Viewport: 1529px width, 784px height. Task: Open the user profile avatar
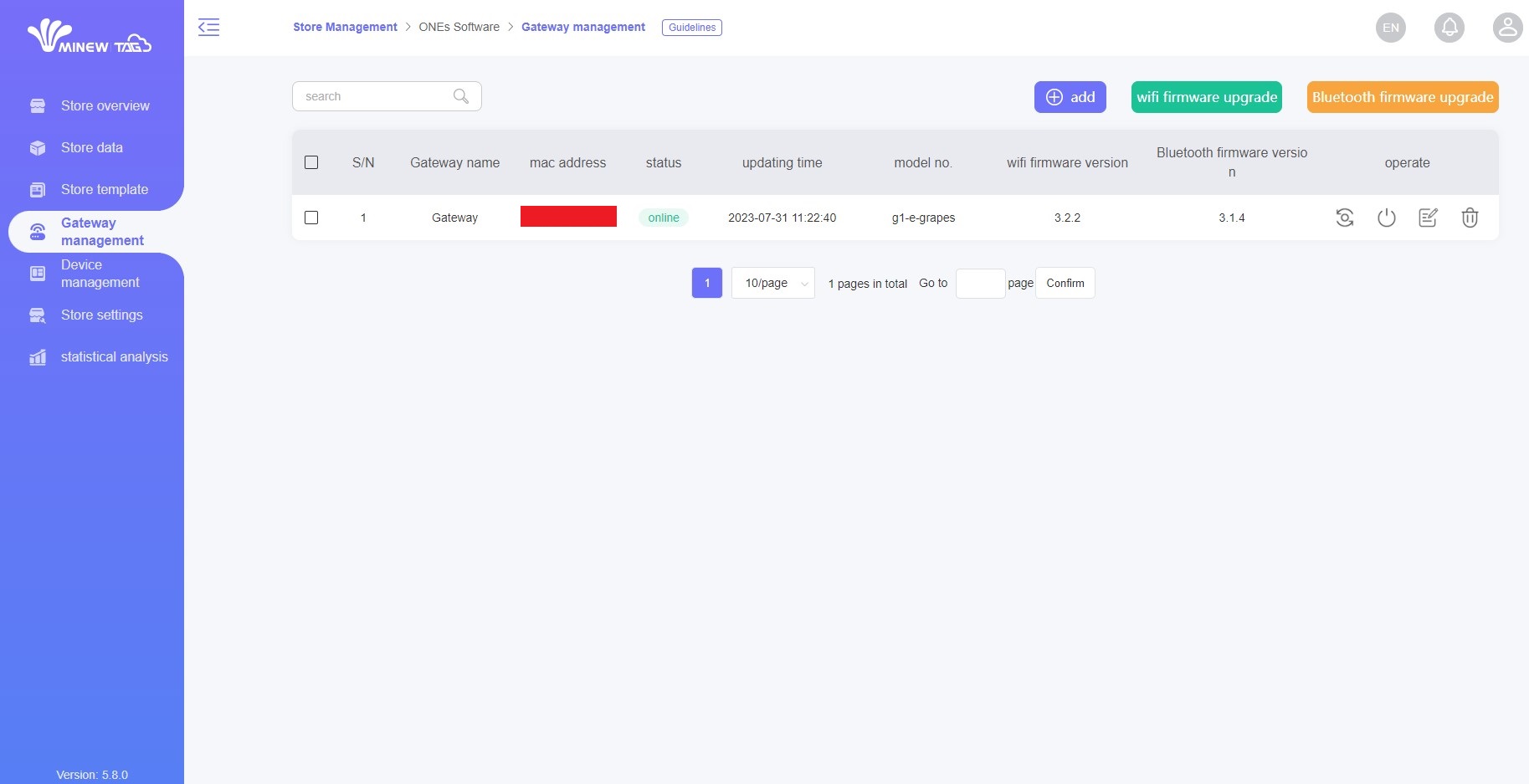(x=1507, y=28)
